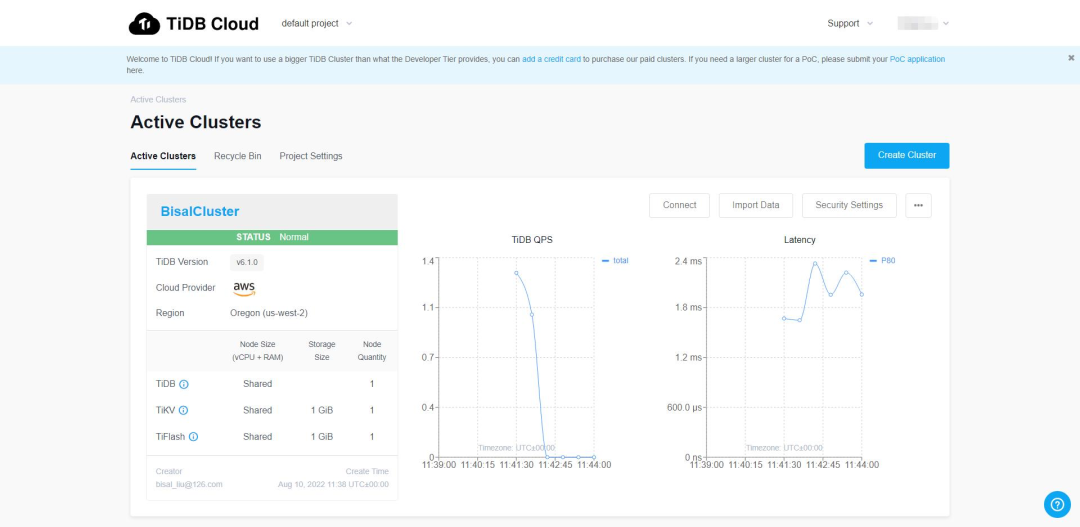This screenshot has height=527, width=1080.
Task: Click the Storage Size column header
Action: click(322, 351)
